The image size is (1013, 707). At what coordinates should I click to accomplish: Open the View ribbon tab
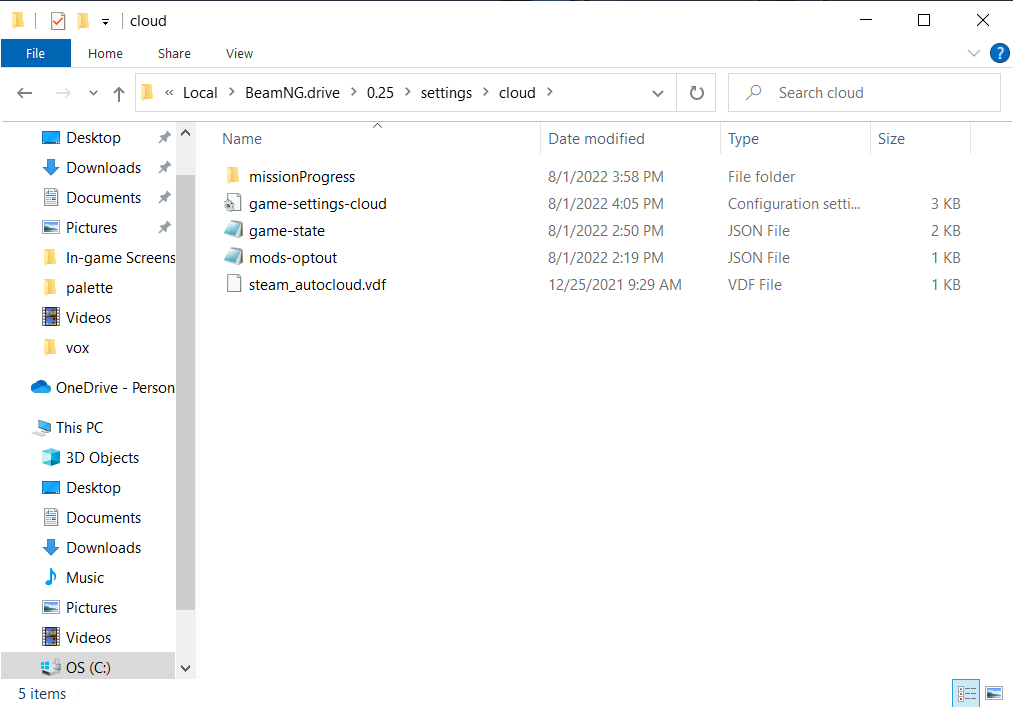pos(239,53)
